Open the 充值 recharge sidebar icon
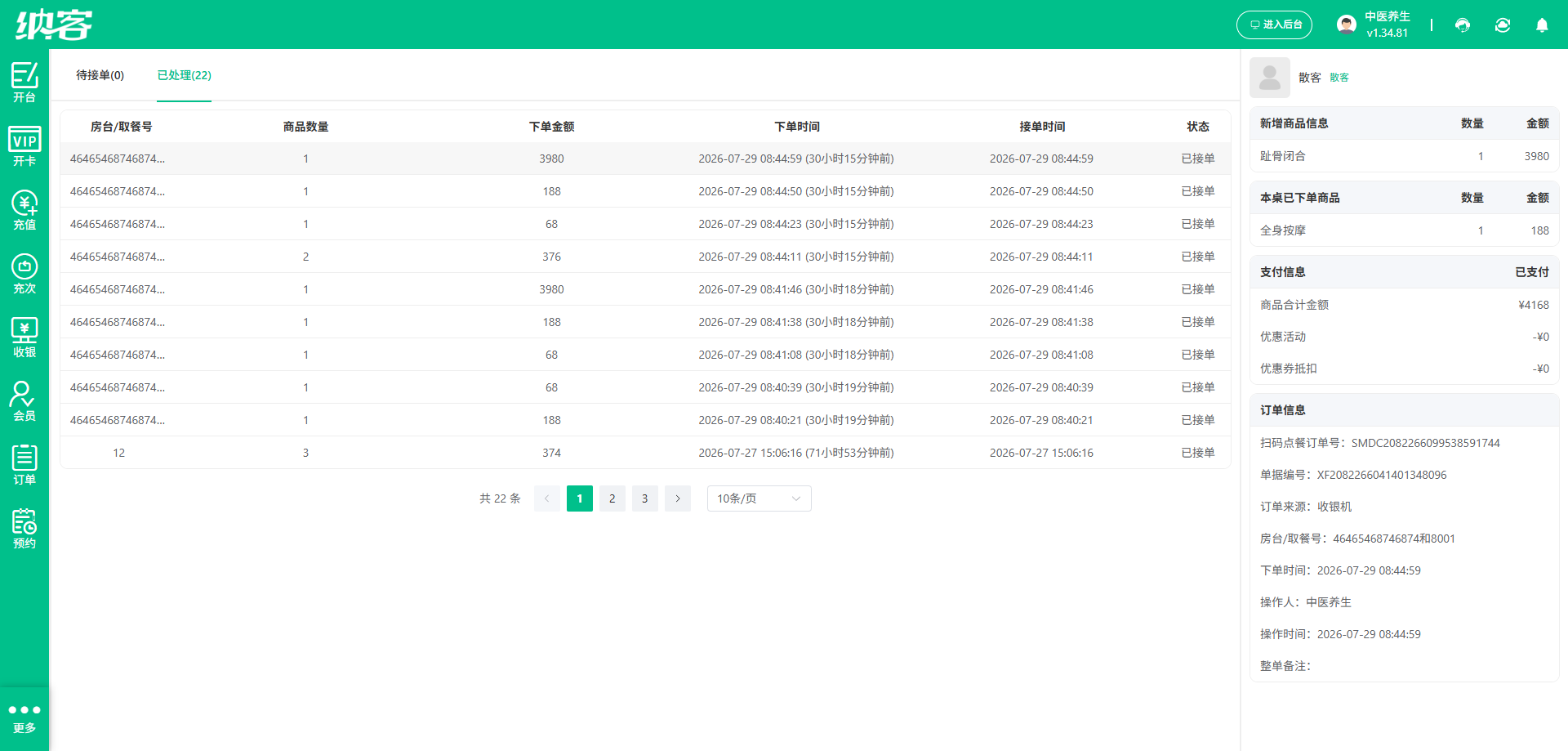This screenshot has width=1568, height=751. tap(24, 209)
